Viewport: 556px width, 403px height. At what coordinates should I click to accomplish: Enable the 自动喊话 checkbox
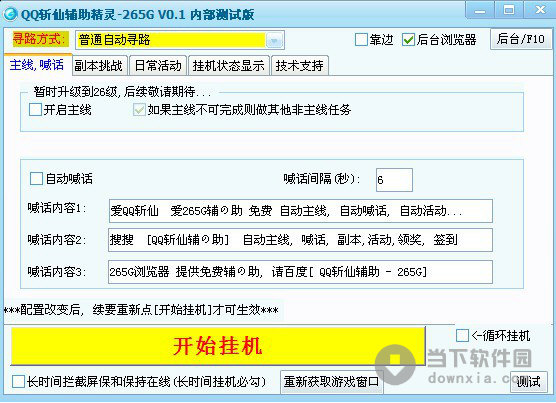coord(36,179)
